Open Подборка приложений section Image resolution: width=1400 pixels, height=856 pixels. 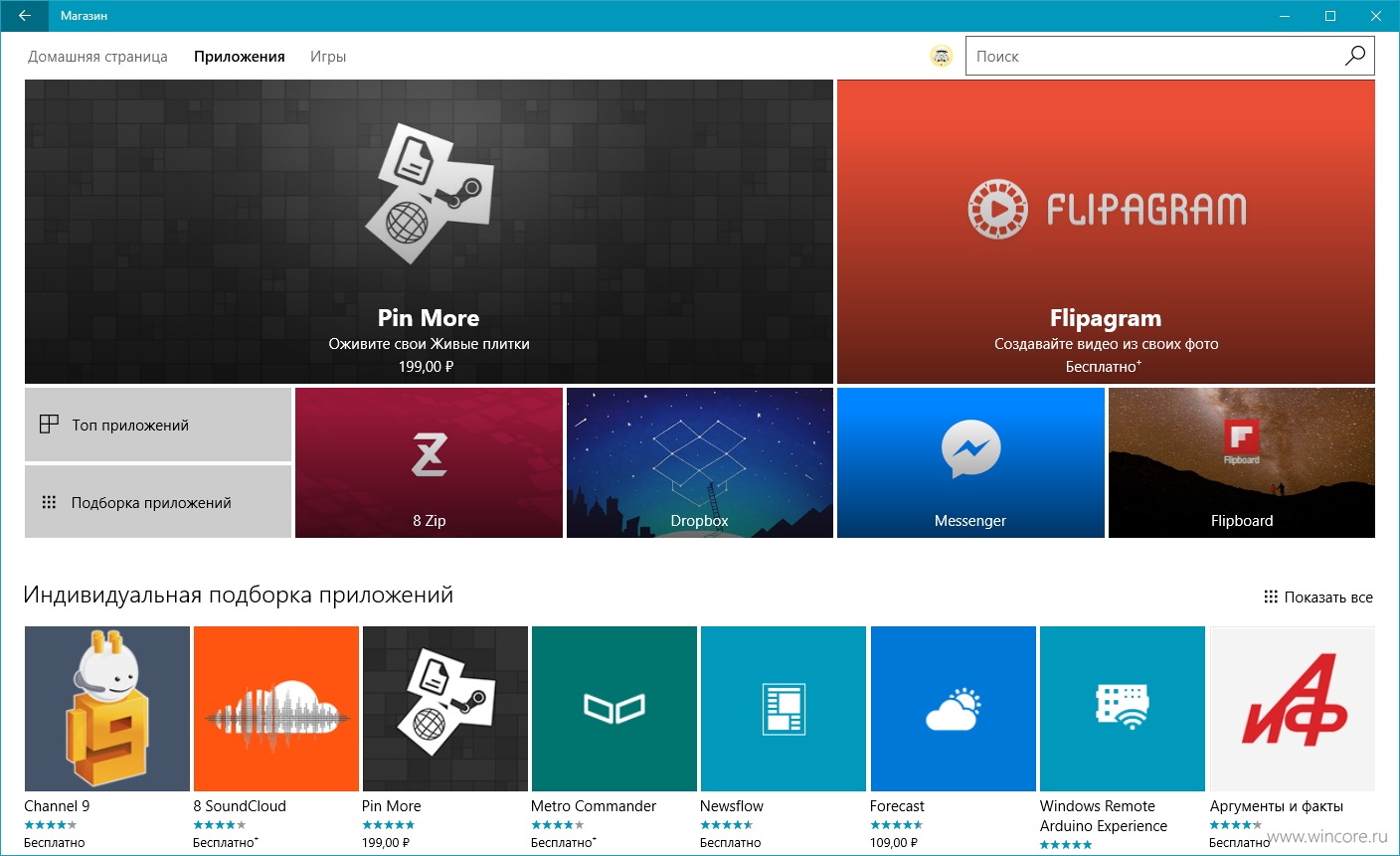[x=158, y=502]
